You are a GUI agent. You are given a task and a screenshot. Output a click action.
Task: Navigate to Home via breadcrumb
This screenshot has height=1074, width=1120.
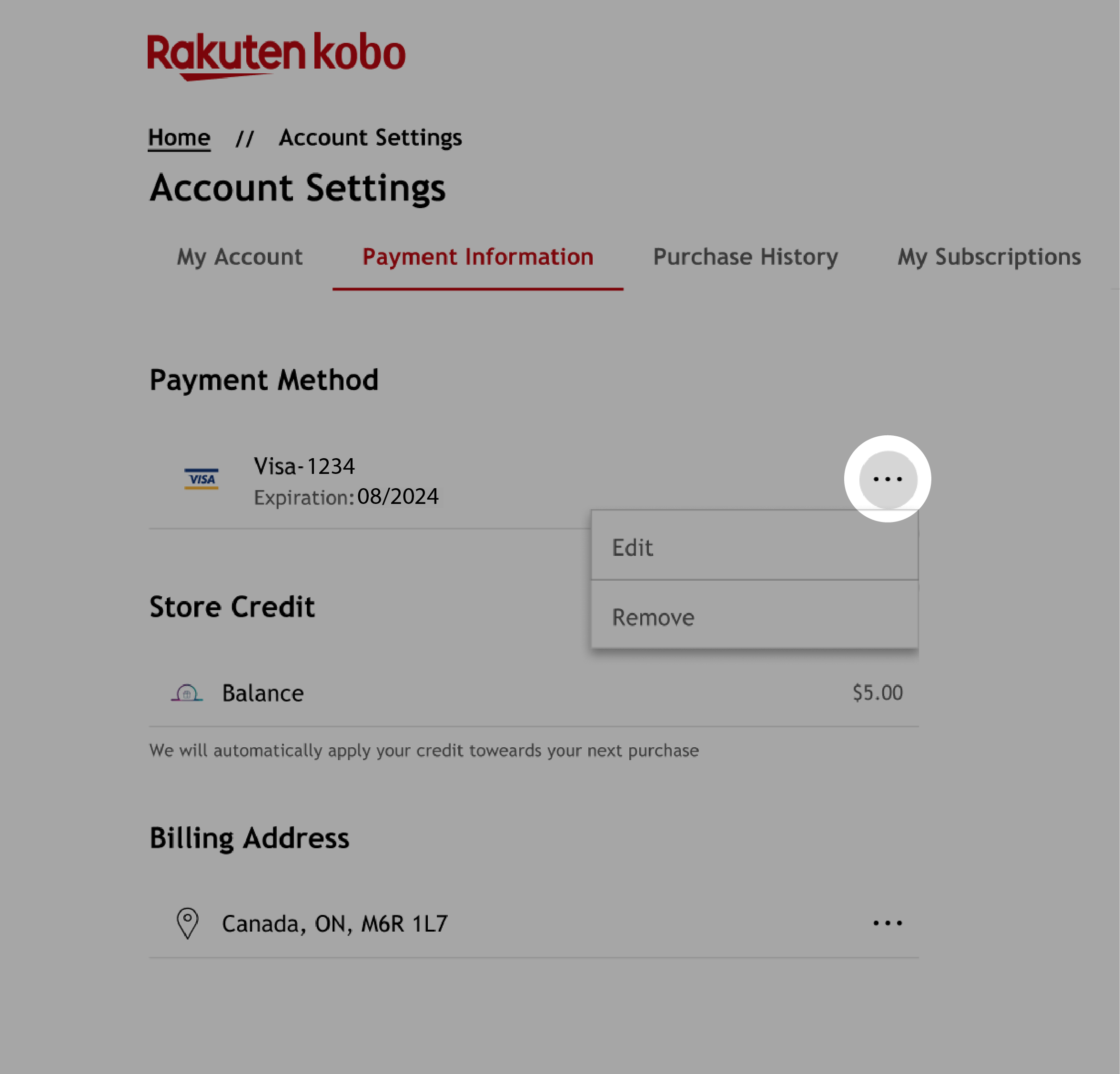click(x=179, y=137)
